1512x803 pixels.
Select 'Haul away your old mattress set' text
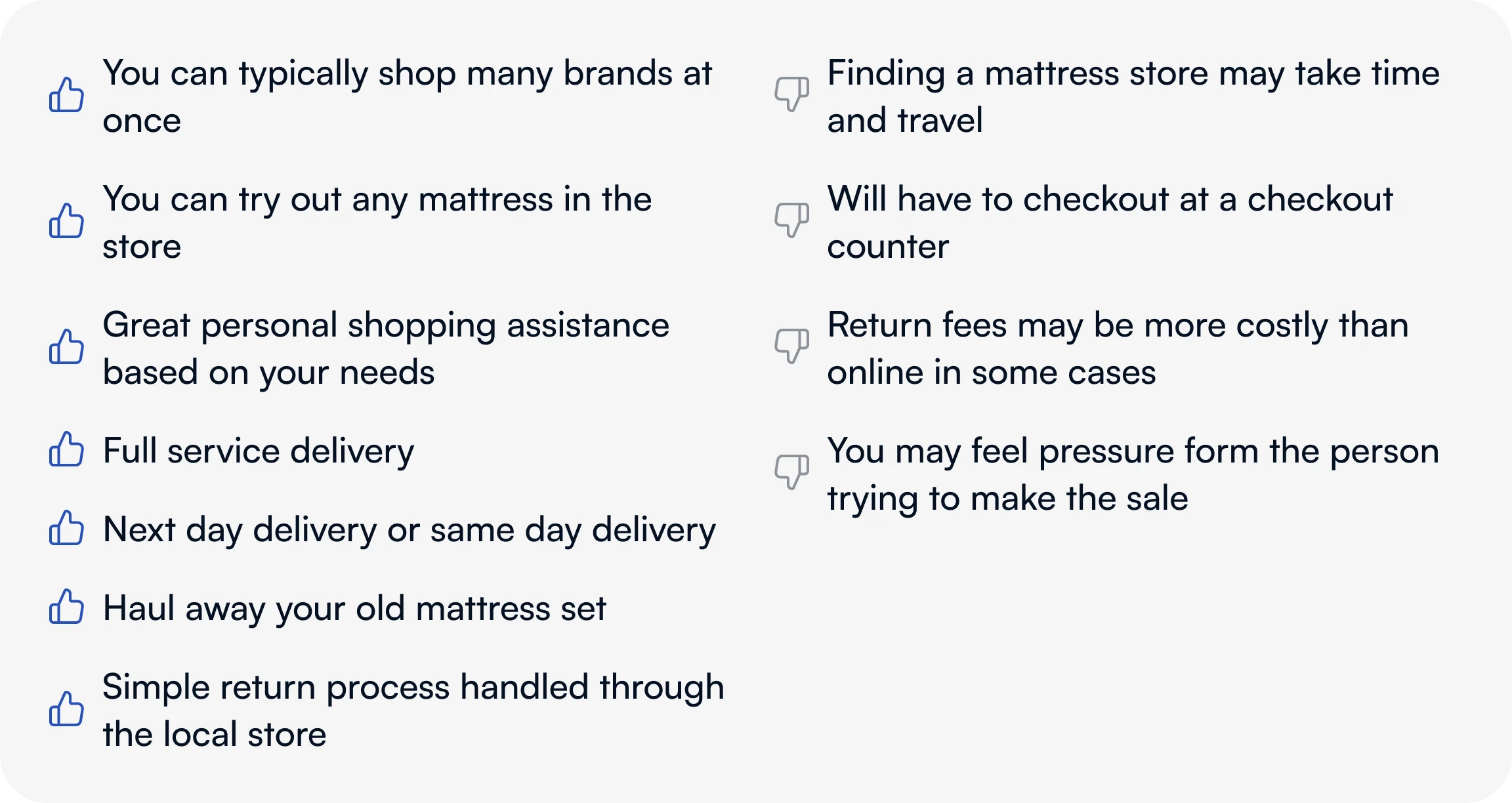tap(354, 609)
